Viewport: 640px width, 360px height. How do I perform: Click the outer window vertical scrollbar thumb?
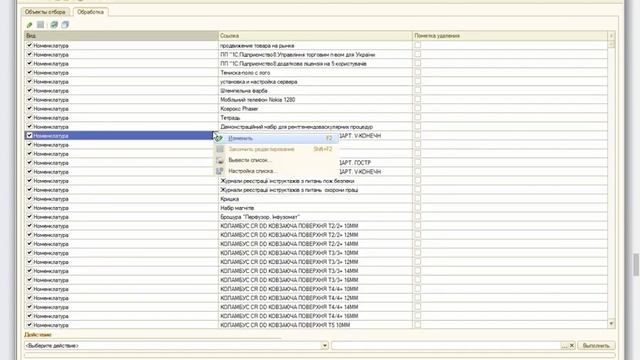[x=636, y=265]
